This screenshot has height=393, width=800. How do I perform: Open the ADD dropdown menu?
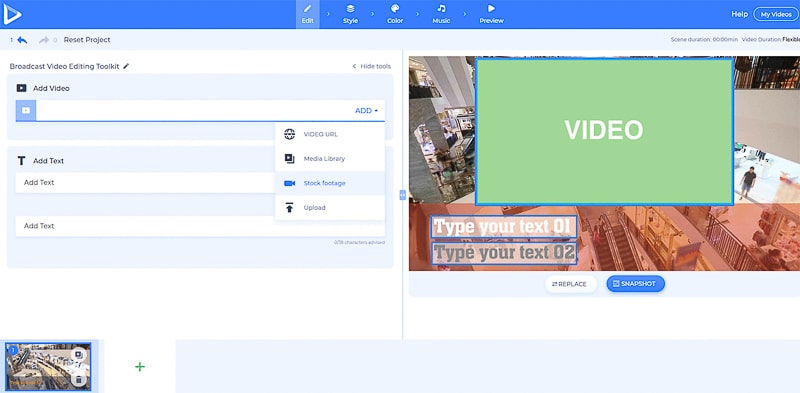pos(366,110)
